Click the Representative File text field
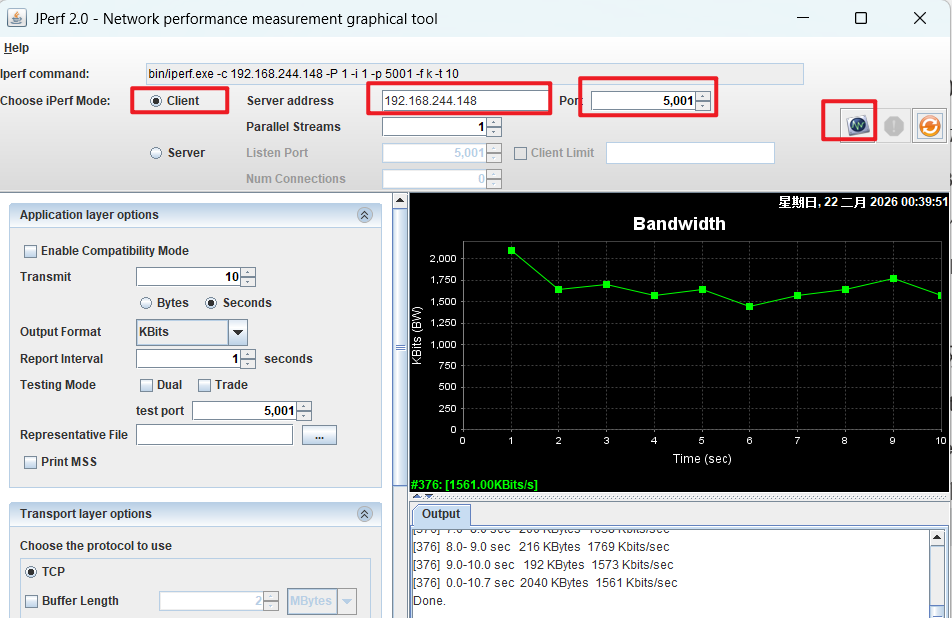Screen dimensions: 952x618 point(214,435)
